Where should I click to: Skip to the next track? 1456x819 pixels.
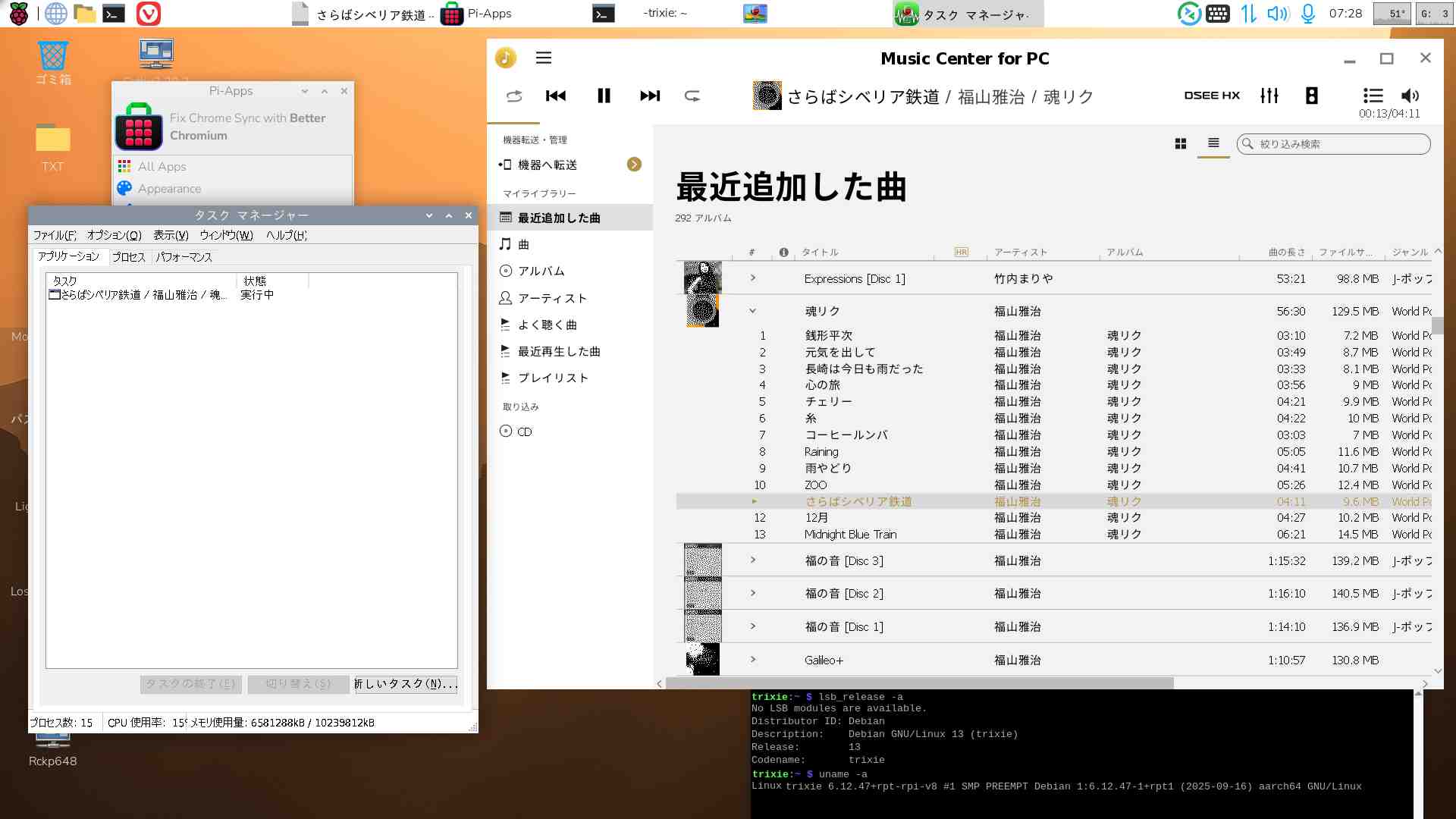coord(650,96)
